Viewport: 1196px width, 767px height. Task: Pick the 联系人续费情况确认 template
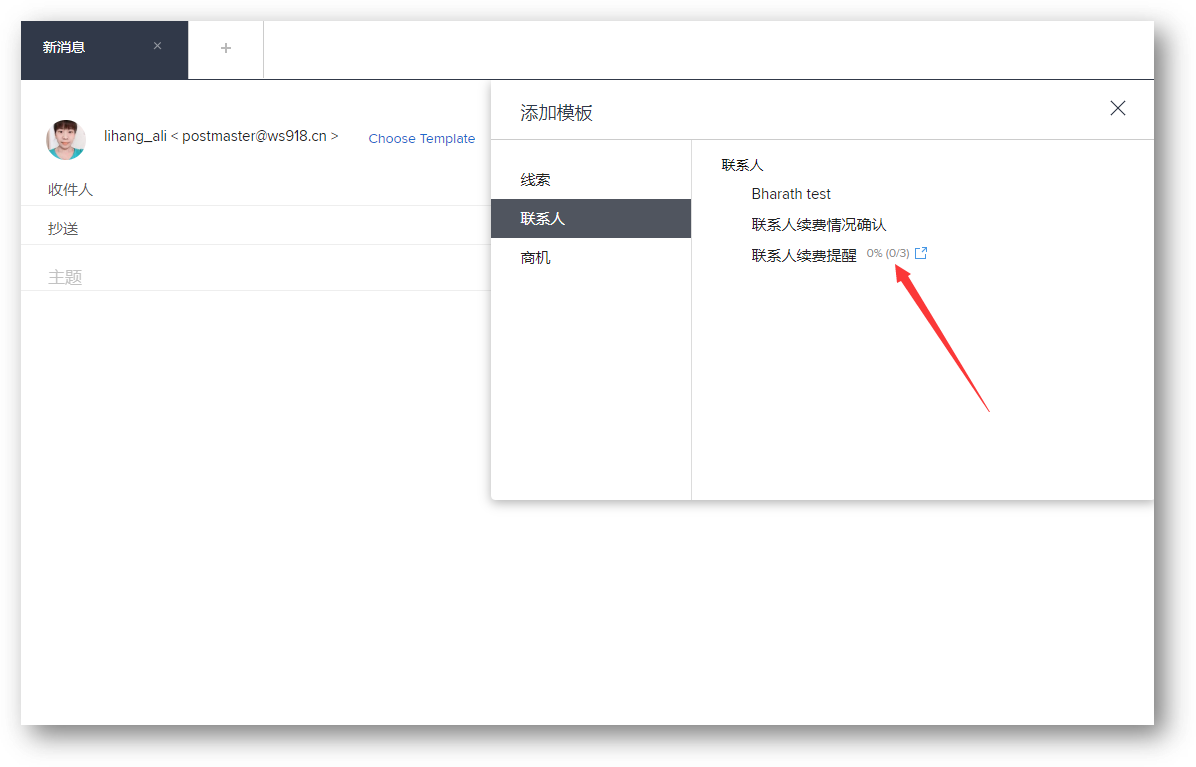pos(818,225)
